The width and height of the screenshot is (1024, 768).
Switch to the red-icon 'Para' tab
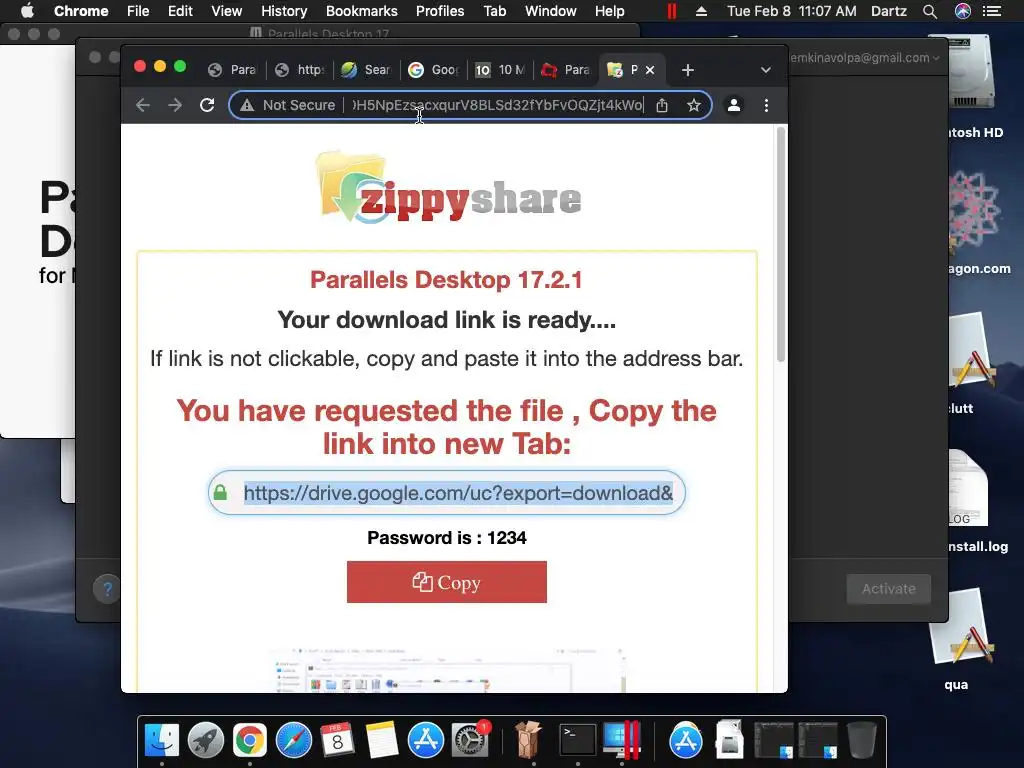click(566, 70)
